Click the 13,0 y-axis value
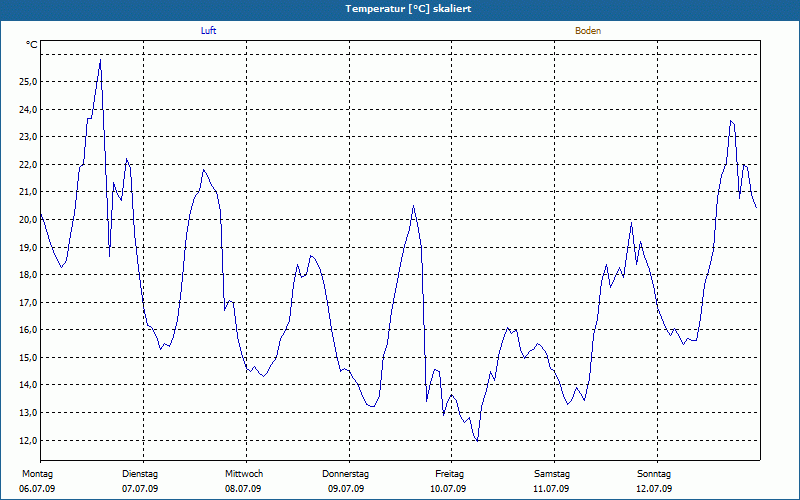 (x=27, y=412)
